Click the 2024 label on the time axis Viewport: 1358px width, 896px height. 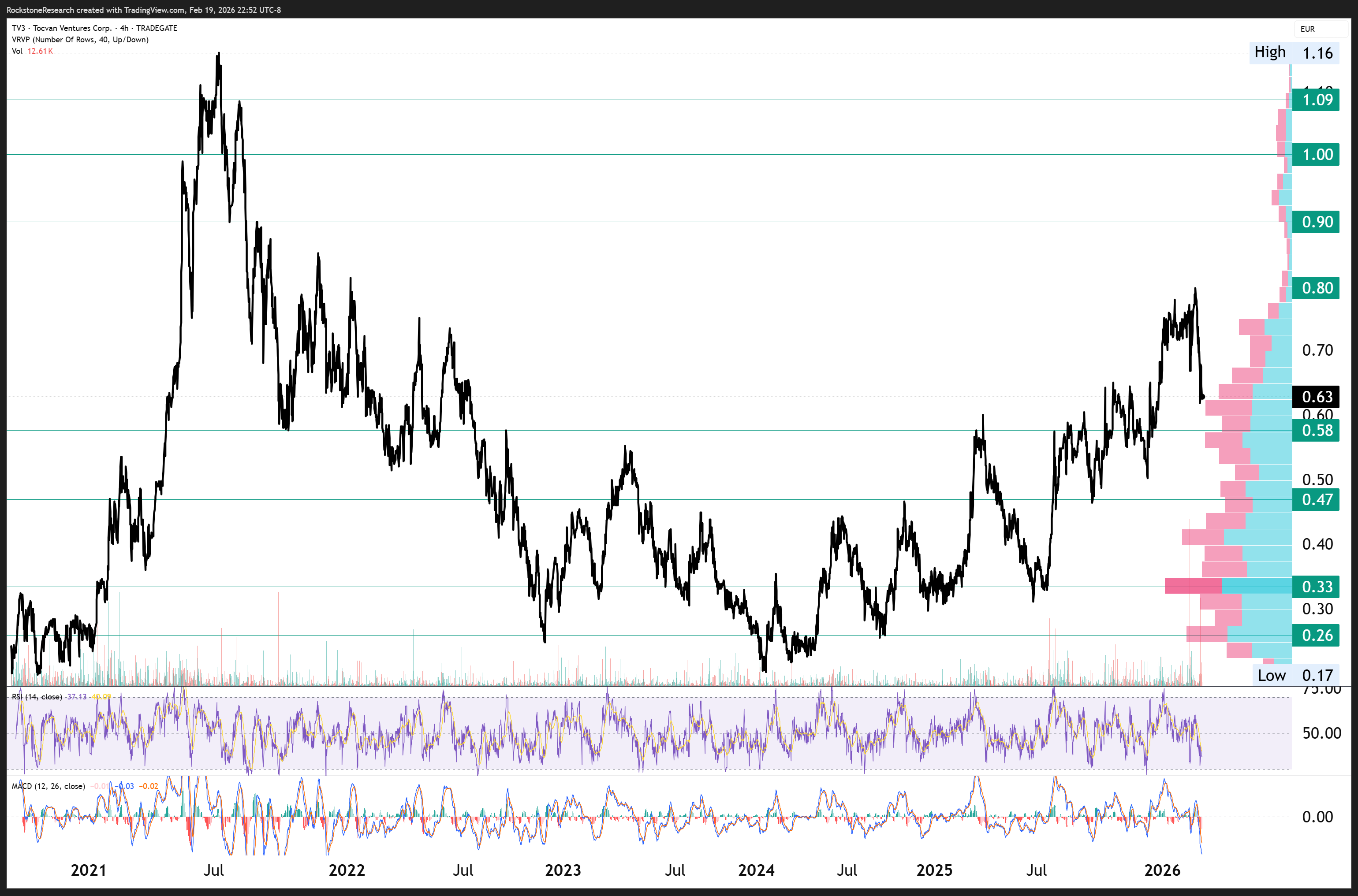tap(756, 870)
